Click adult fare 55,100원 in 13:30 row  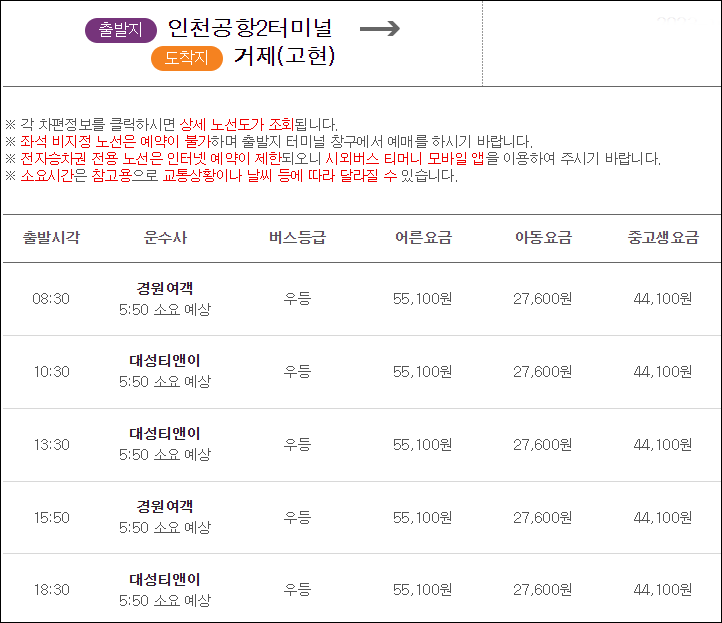point(423,444)
